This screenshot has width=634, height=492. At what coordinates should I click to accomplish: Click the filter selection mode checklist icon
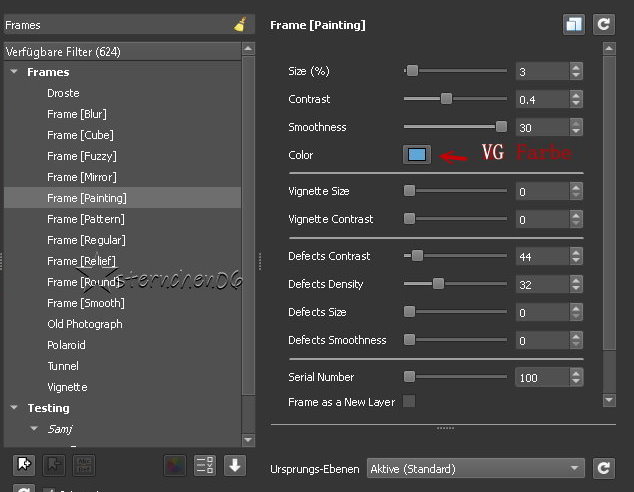(x=205, y=465)
